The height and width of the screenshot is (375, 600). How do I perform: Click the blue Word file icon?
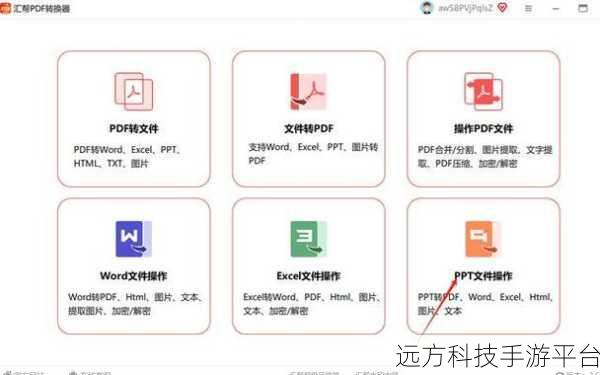click(x=134, y=239)
